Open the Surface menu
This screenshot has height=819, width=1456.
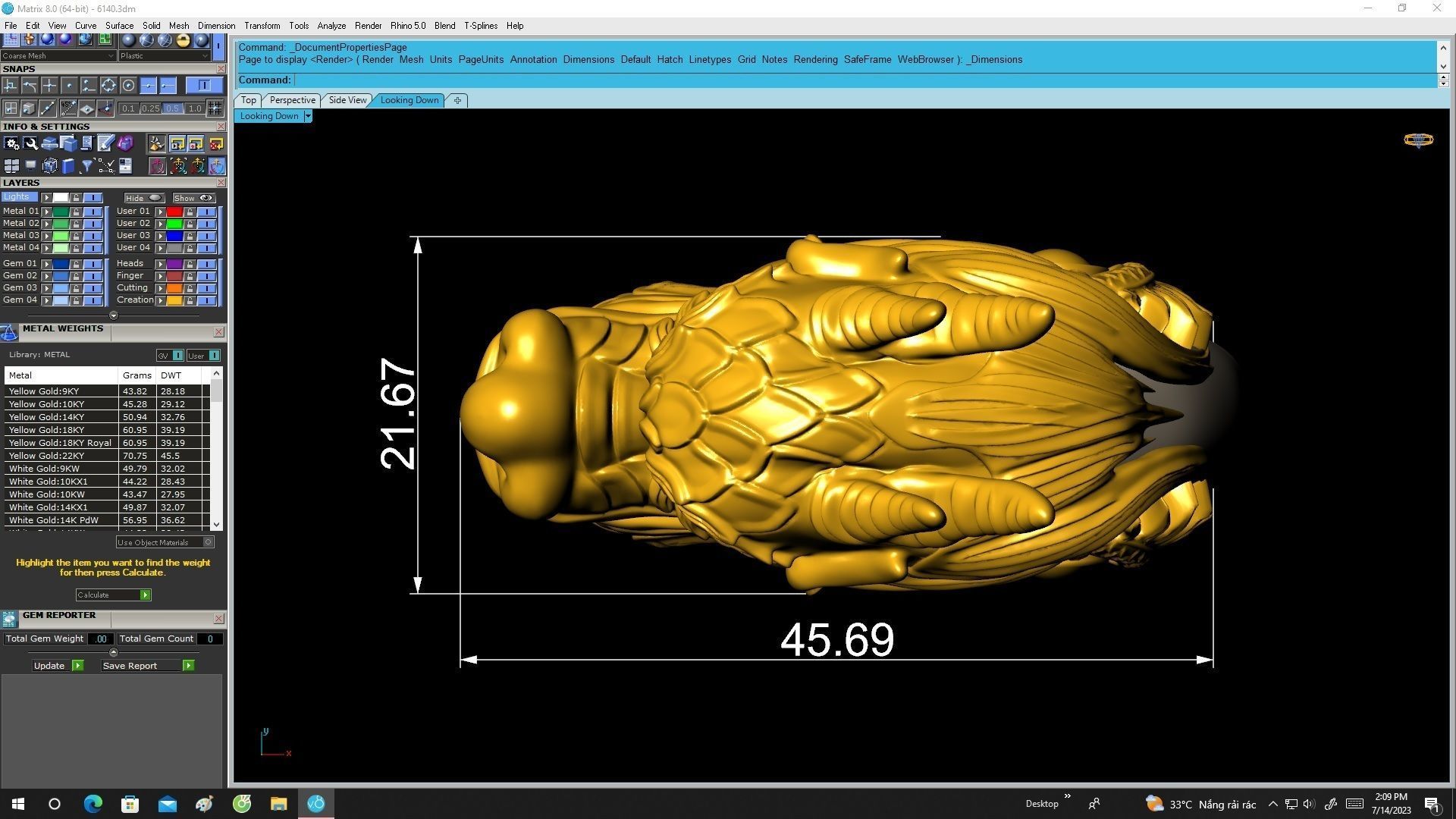click(119, 26)
